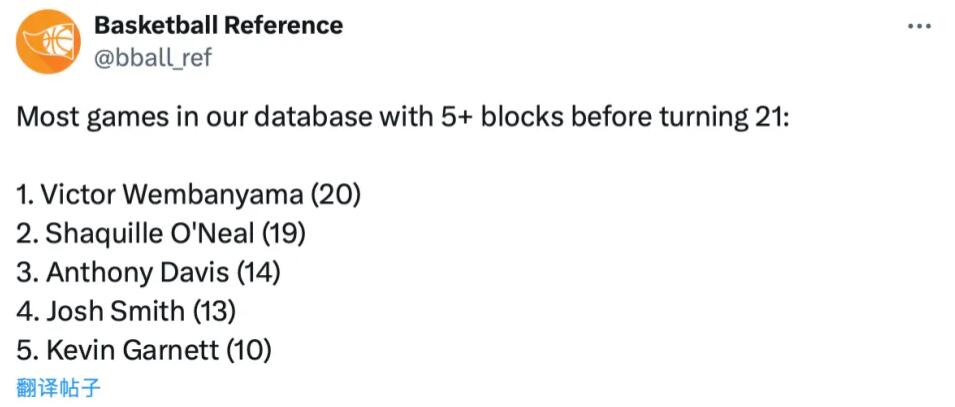The width and height of the screenshot is (955, 407).
Task: Open the Basketball Reference display name
Action: point(217,25)
